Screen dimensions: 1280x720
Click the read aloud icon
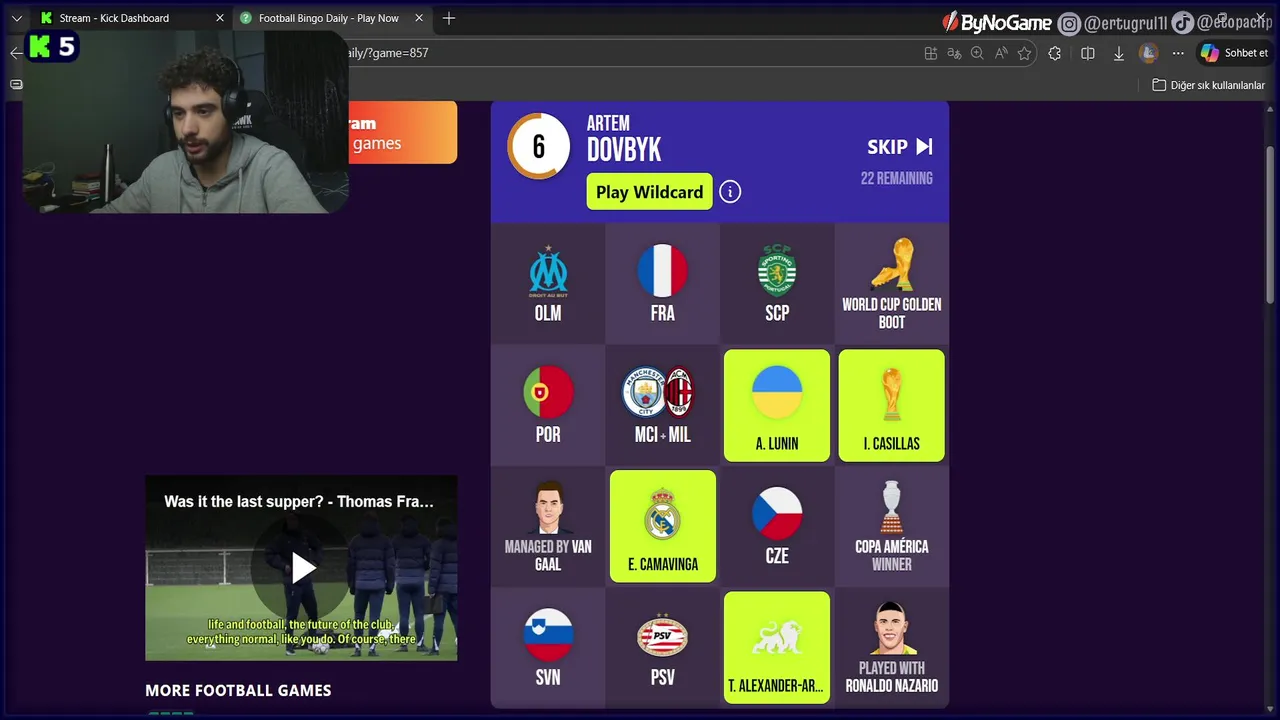pos(1001,53)
